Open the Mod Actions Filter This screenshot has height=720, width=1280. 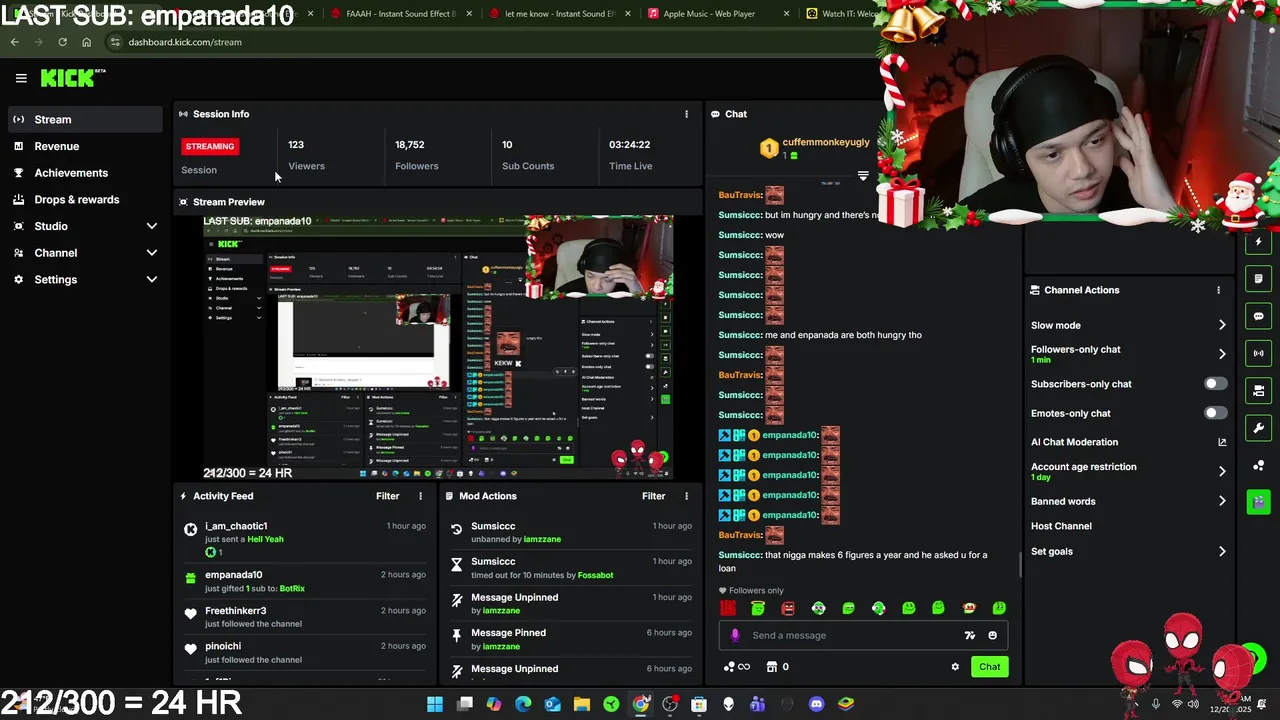(x=653, y=496)
